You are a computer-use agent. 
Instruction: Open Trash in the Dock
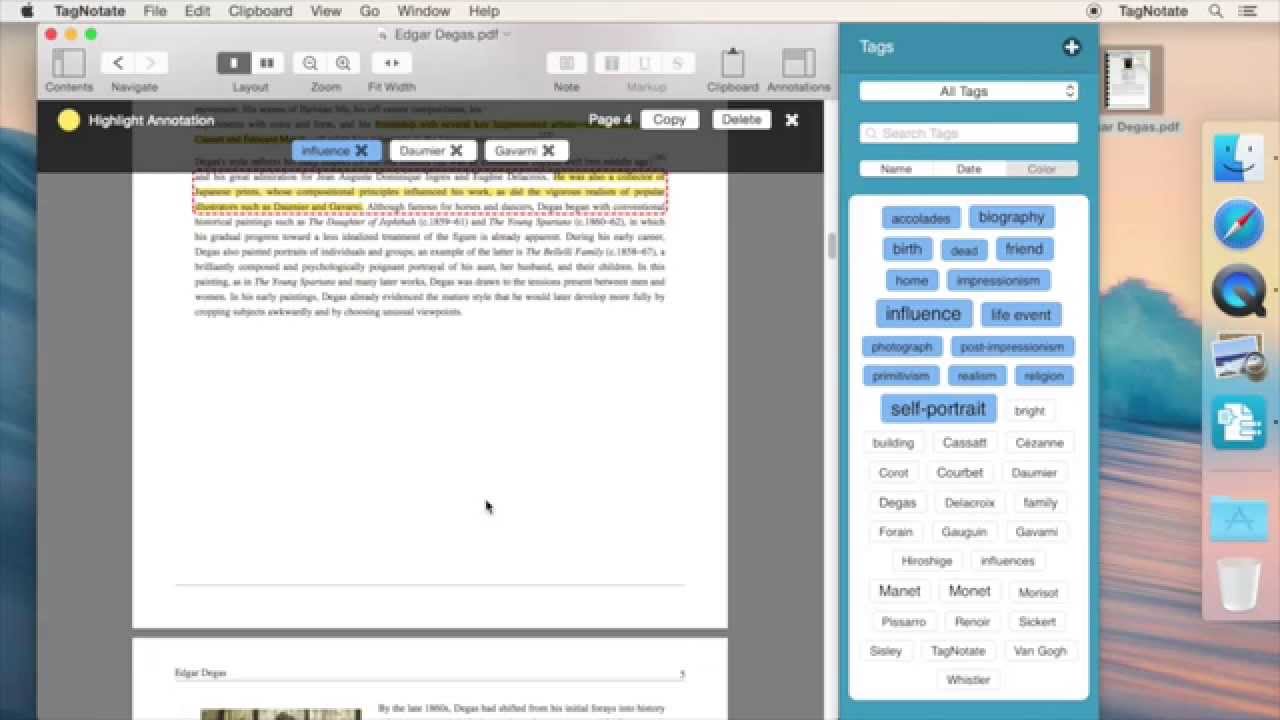1240,584
